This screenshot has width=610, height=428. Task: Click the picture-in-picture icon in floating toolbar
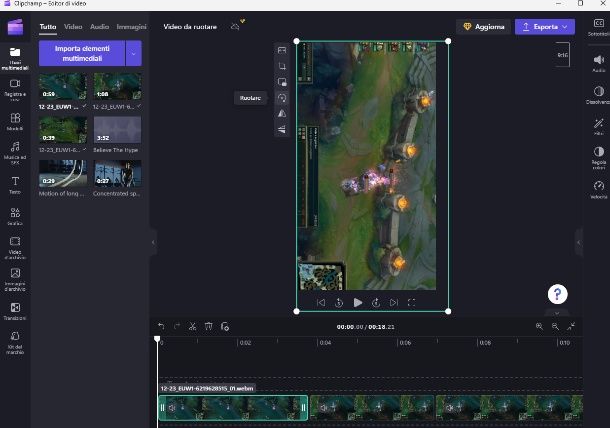click(282, 82)
